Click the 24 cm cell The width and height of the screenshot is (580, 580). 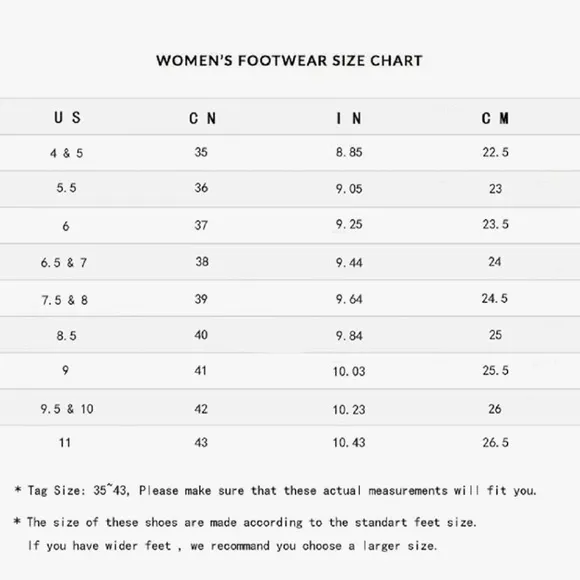tap(495, 262)
